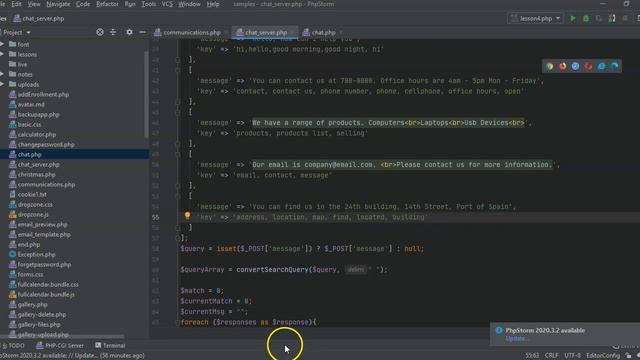Select cookie1.txt file
The height and width of the screenshot is (360, 640).
[x=28, y=194]
